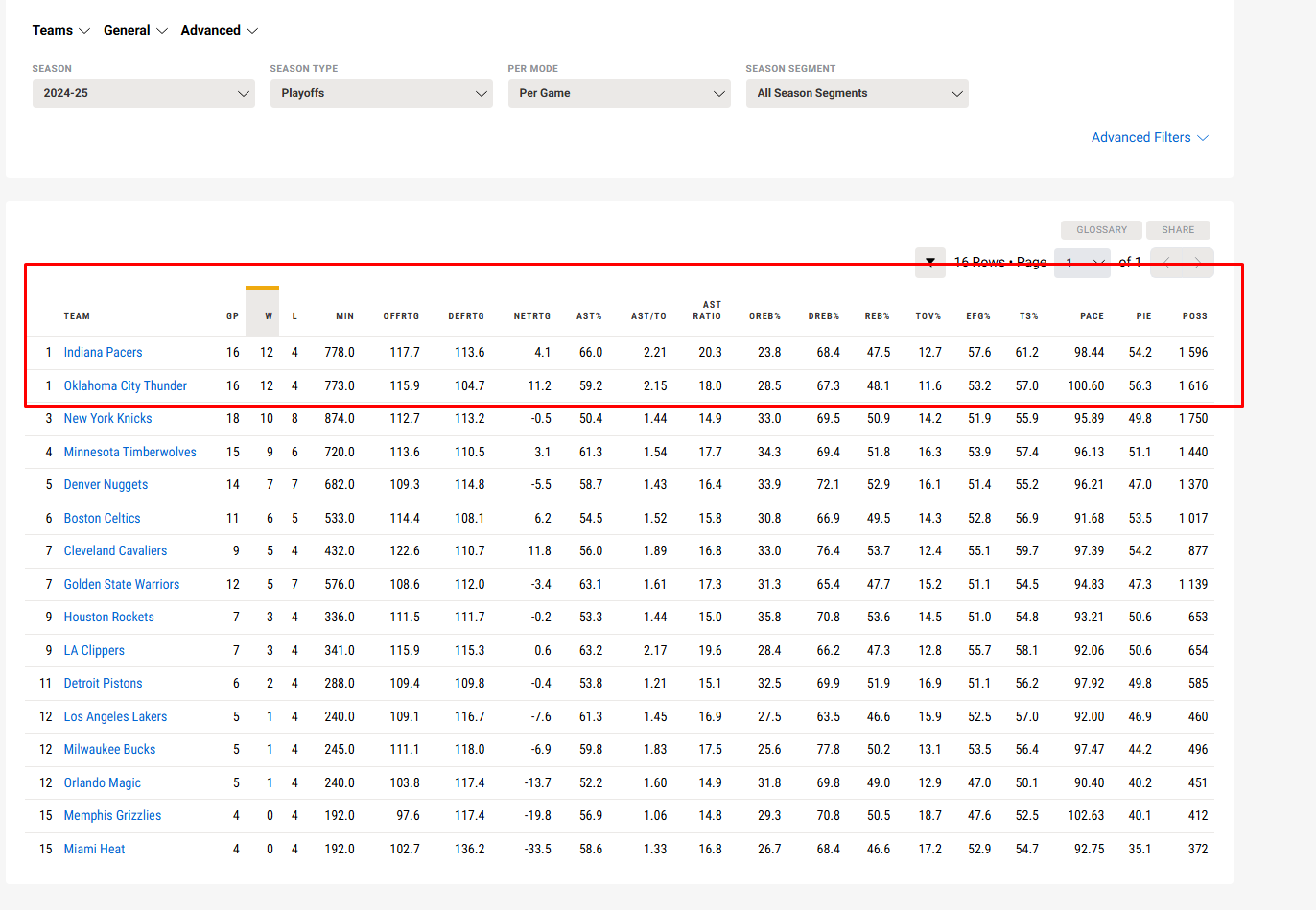This screenshot has height=910, width=1316.
Task: Expand the All Season Segments dropdown
Action: click(x=858, y=93)
